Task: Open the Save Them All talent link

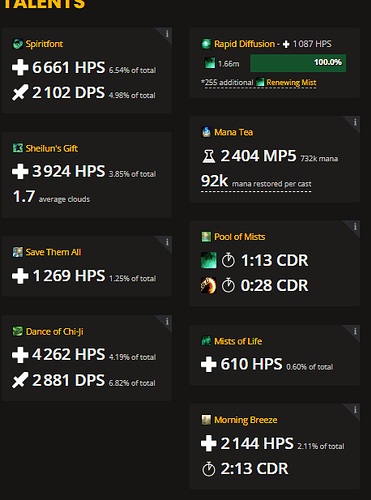Action: [53, 252]
